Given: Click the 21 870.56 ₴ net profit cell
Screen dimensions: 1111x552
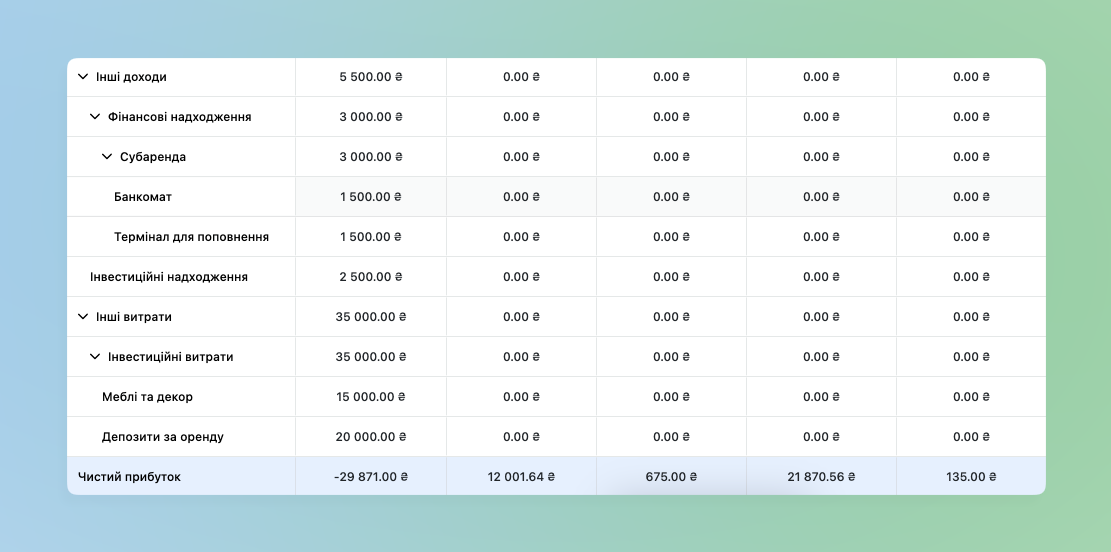Looking at the screenshot, I should [x=821, y=477].
